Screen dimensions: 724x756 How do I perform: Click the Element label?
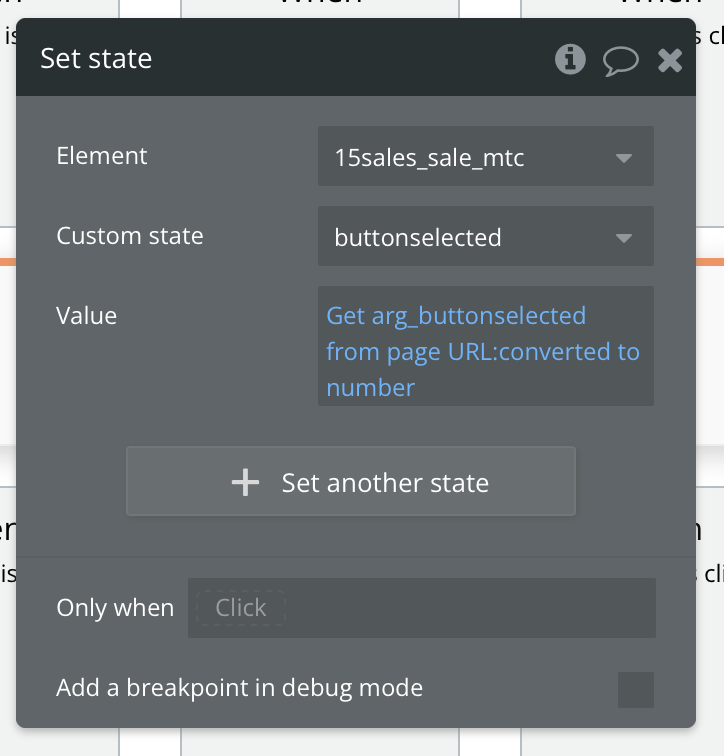(102, 156)
